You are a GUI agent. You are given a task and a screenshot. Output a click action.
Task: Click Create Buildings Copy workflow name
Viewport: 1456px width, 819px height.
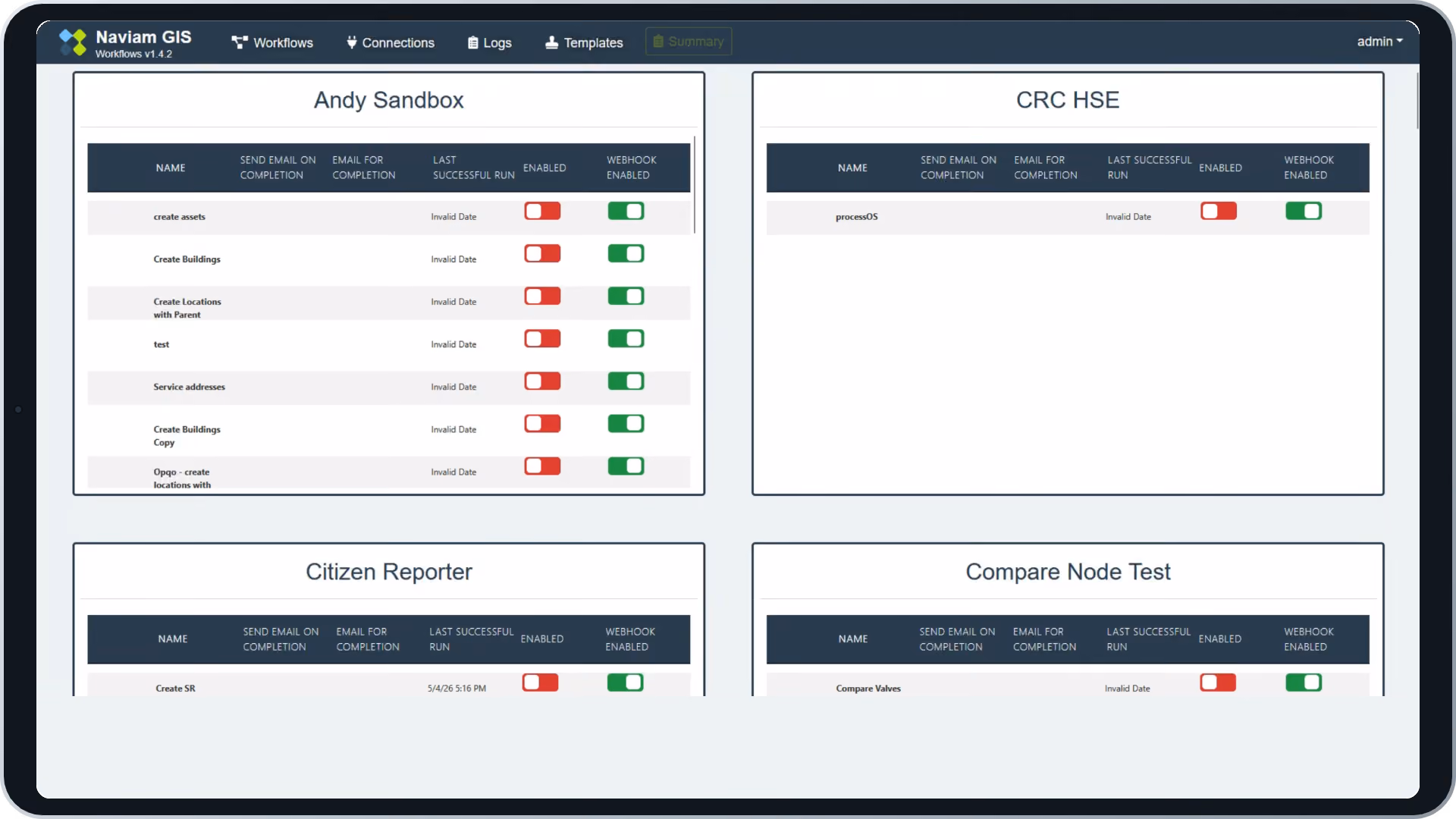[x=187, y=436]
